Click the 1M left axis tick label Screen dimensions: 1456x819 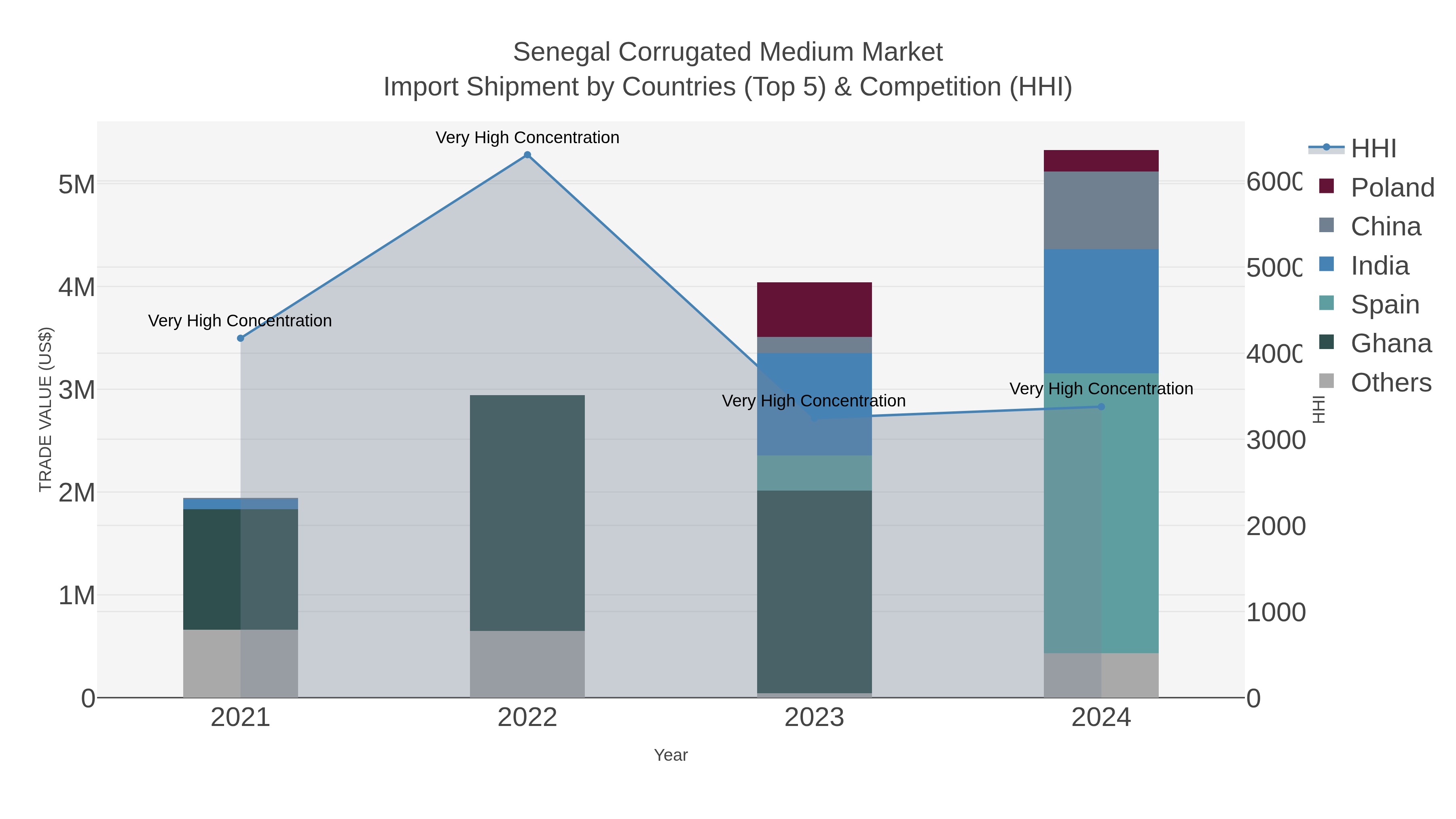point(77,596)
